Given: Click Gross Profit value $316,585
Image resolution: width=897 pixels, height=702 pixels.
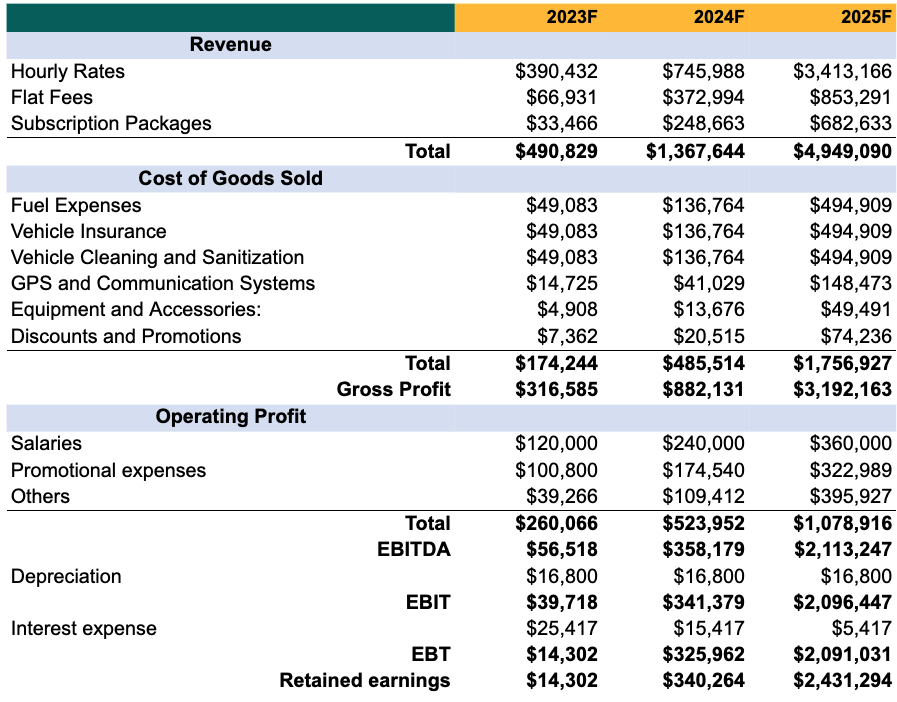Looking at the screenshot, I should coord(556,390).
